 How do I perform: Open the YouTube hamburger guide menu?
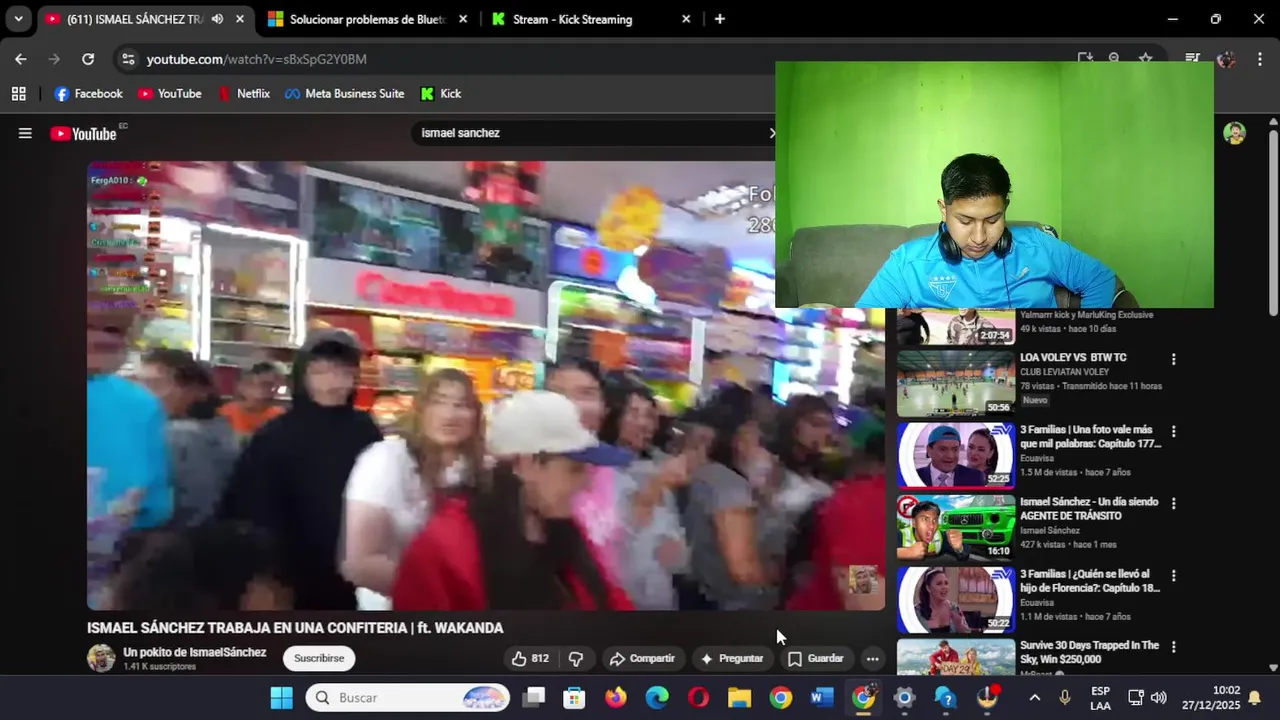pos(25,133)
